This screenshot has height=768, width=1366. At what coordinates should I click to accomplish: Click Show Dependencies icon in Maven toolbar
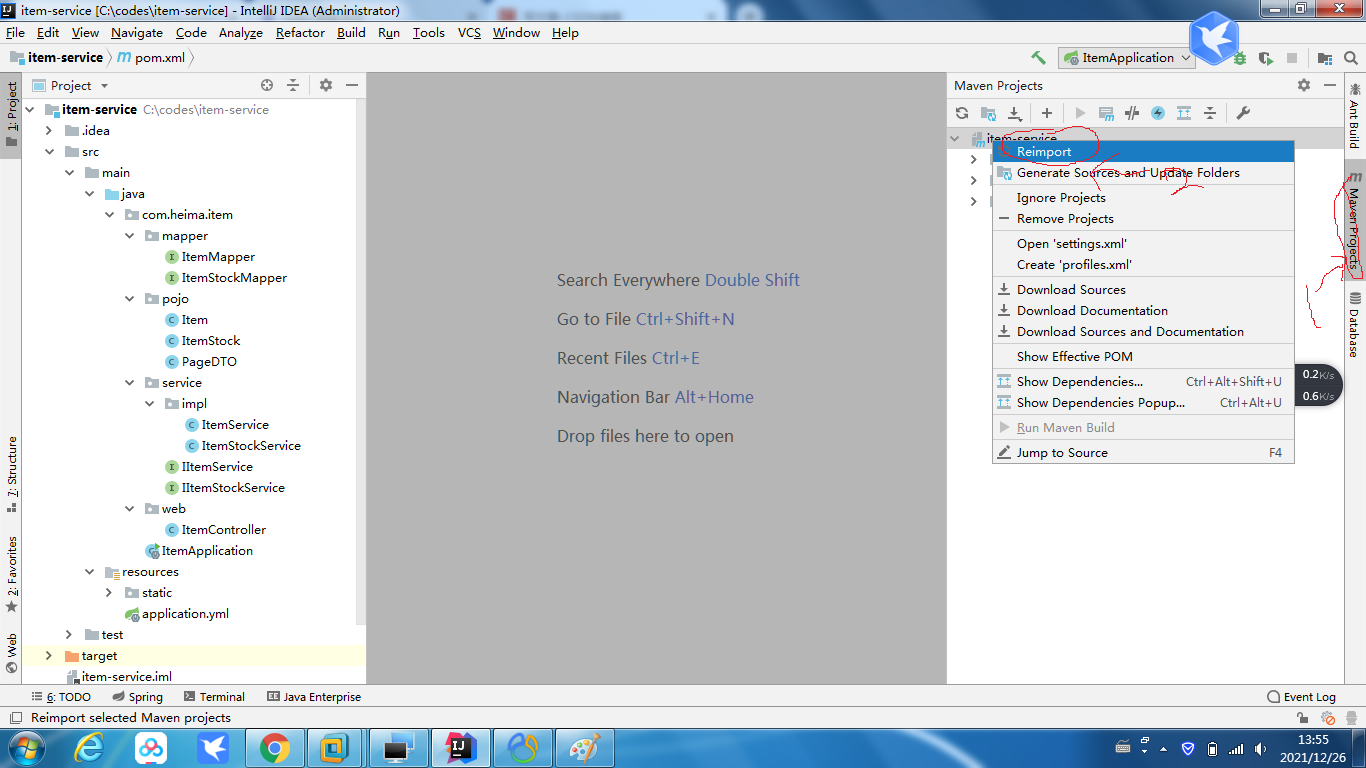[x=1184, y=113]
